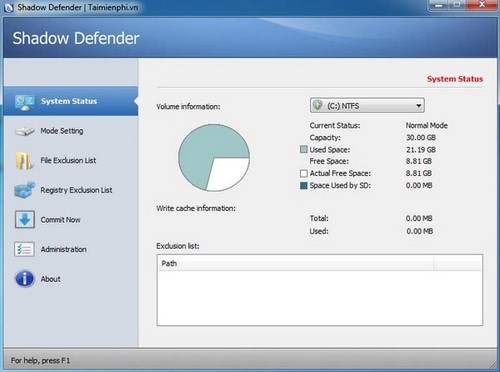Click the About info icon
The width and height of the screenshot is (500, 372).
point(24,279)
